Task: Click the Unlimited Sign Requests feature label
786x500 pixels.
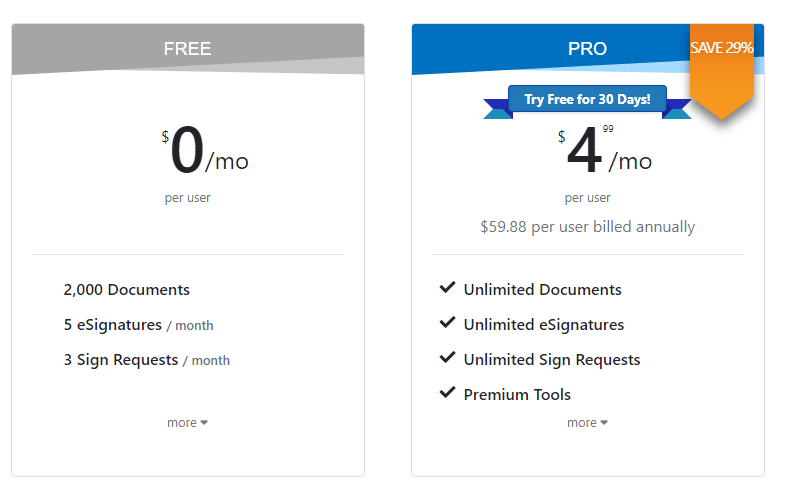Action: click(x=551, y=360)
